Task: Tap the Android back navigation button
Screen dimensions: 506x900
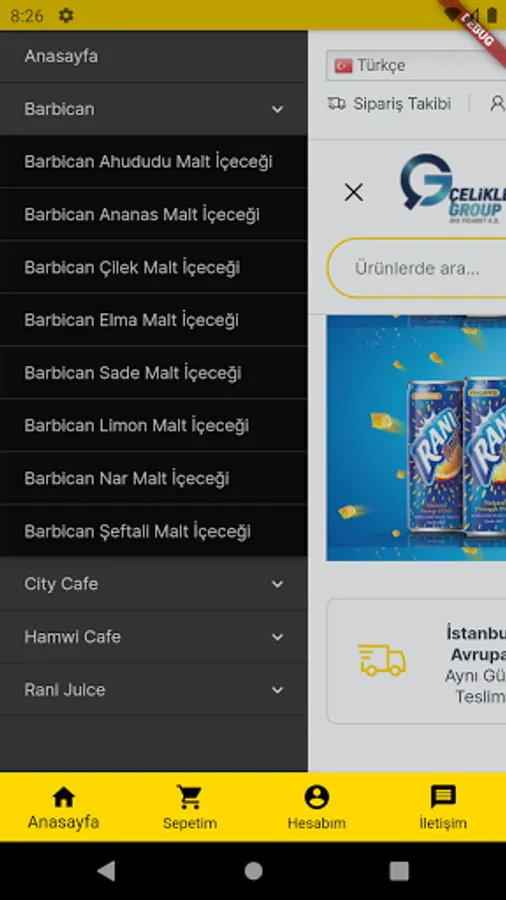Action: point(106,871)
